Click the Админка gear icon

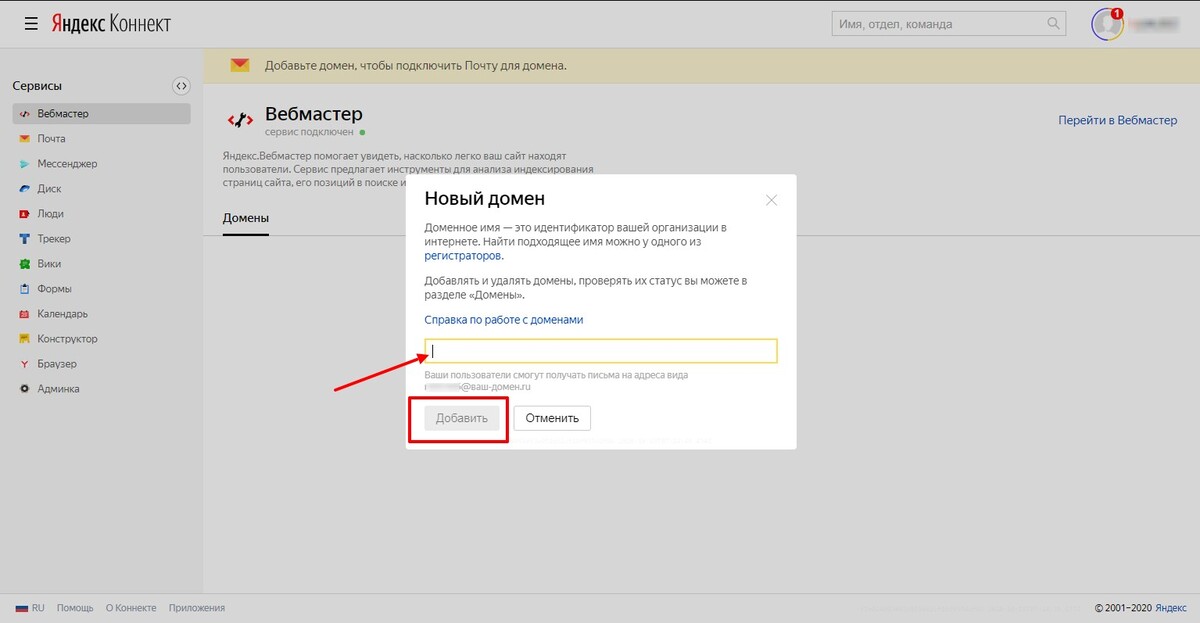click(x=25, y=389)
